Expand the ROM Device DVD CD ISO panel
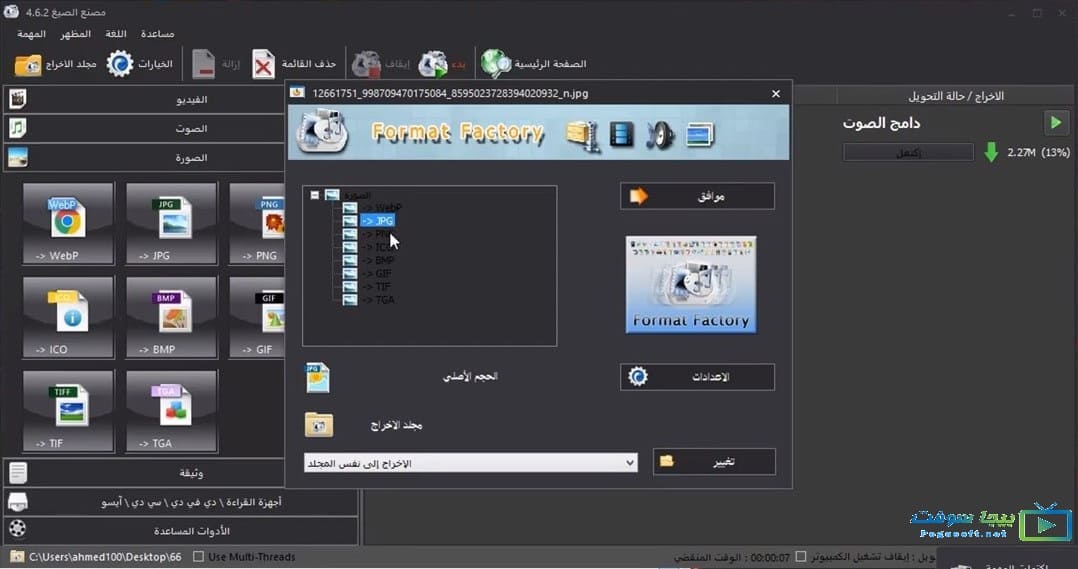 (x=181, y=502)
